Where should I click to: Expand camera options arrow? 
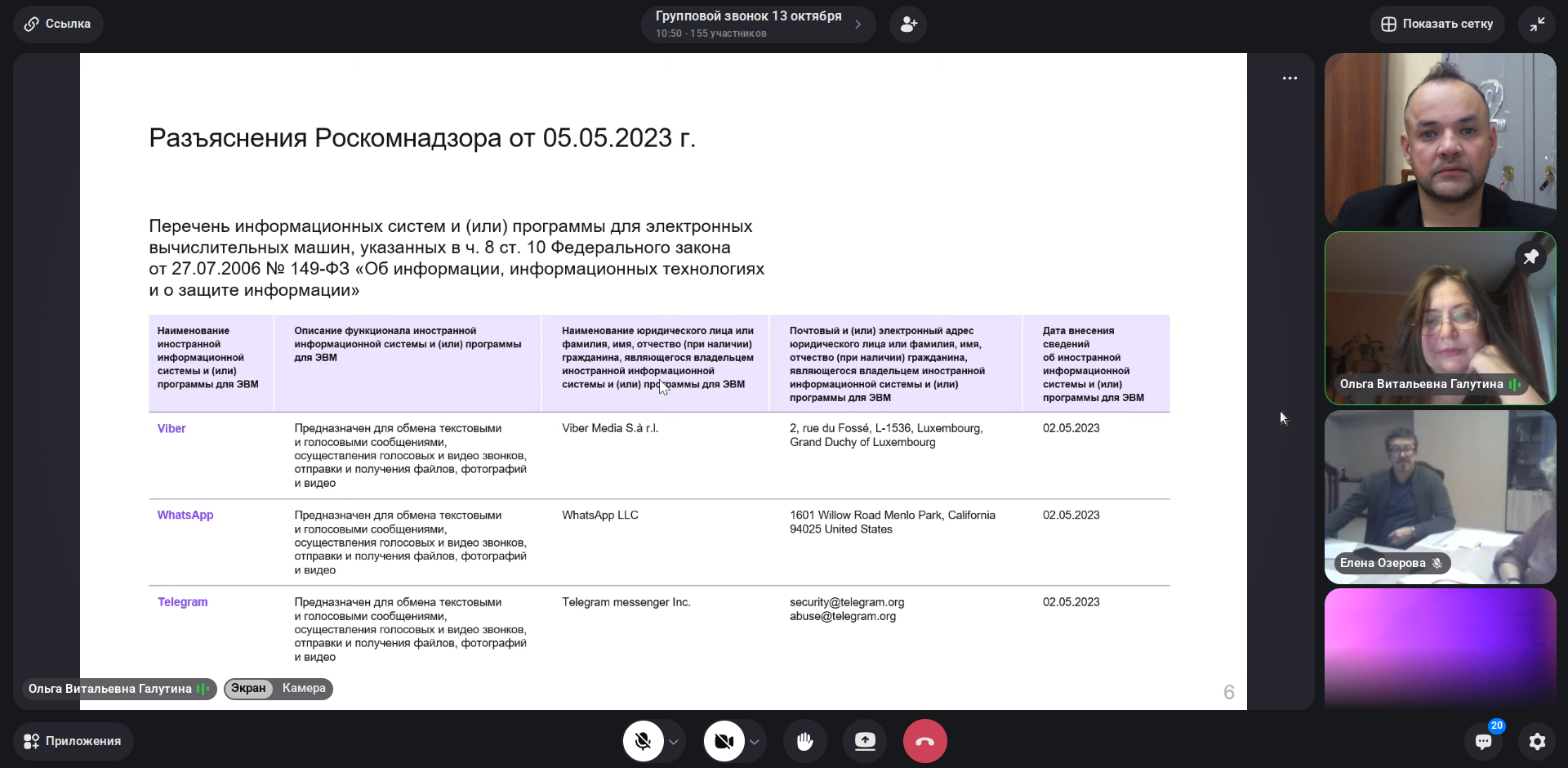coord(755,742)
